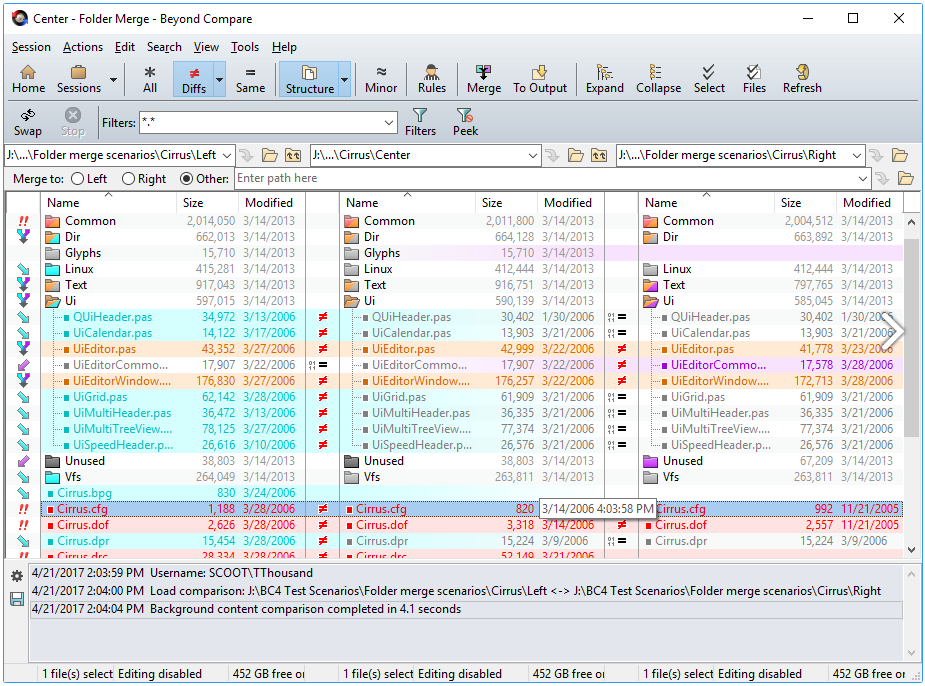Open the Peek filter icon

465,122
